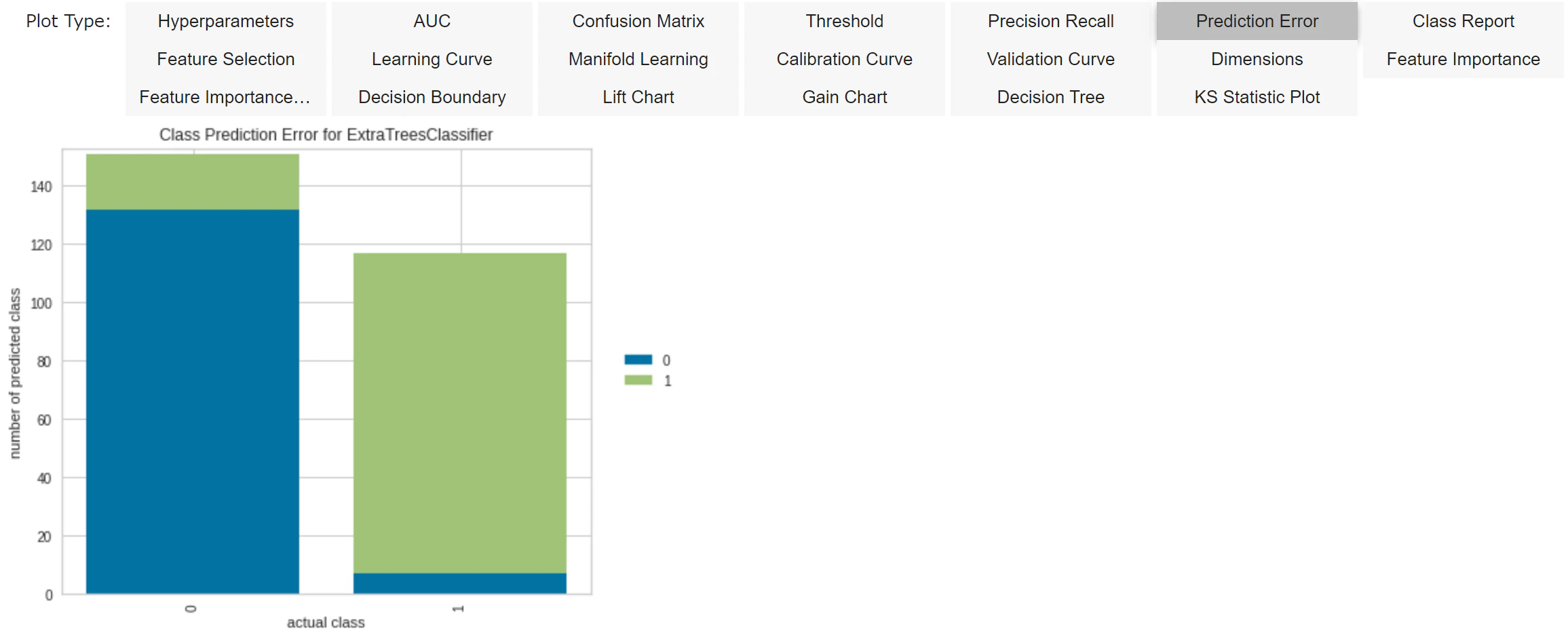This screenshot has width=1568, height=633.
Task: Click the Feature Importance button
Action: click(1464, 59)
